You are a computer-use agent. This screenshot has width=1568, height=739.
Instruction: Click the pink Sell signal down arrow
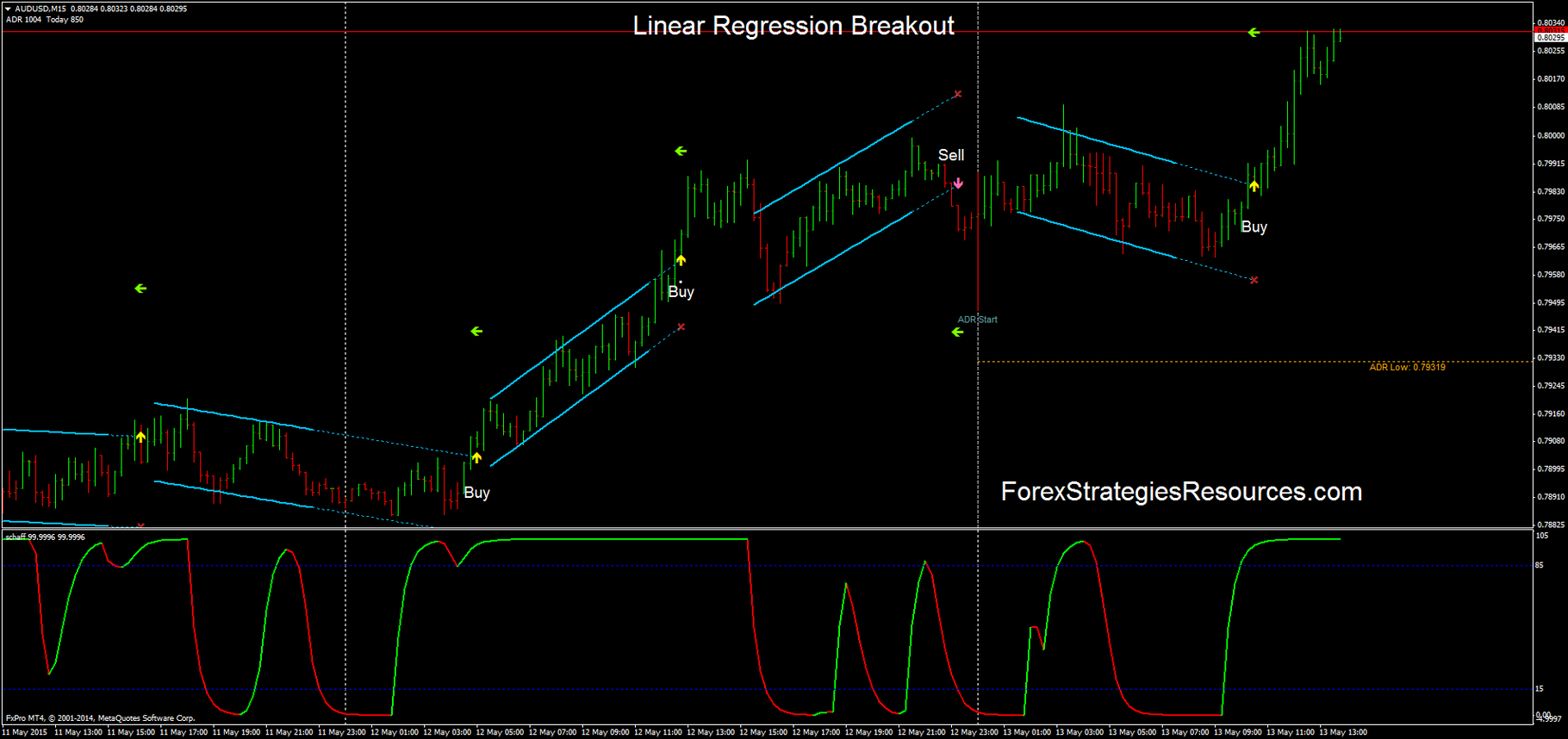point(958,183)
